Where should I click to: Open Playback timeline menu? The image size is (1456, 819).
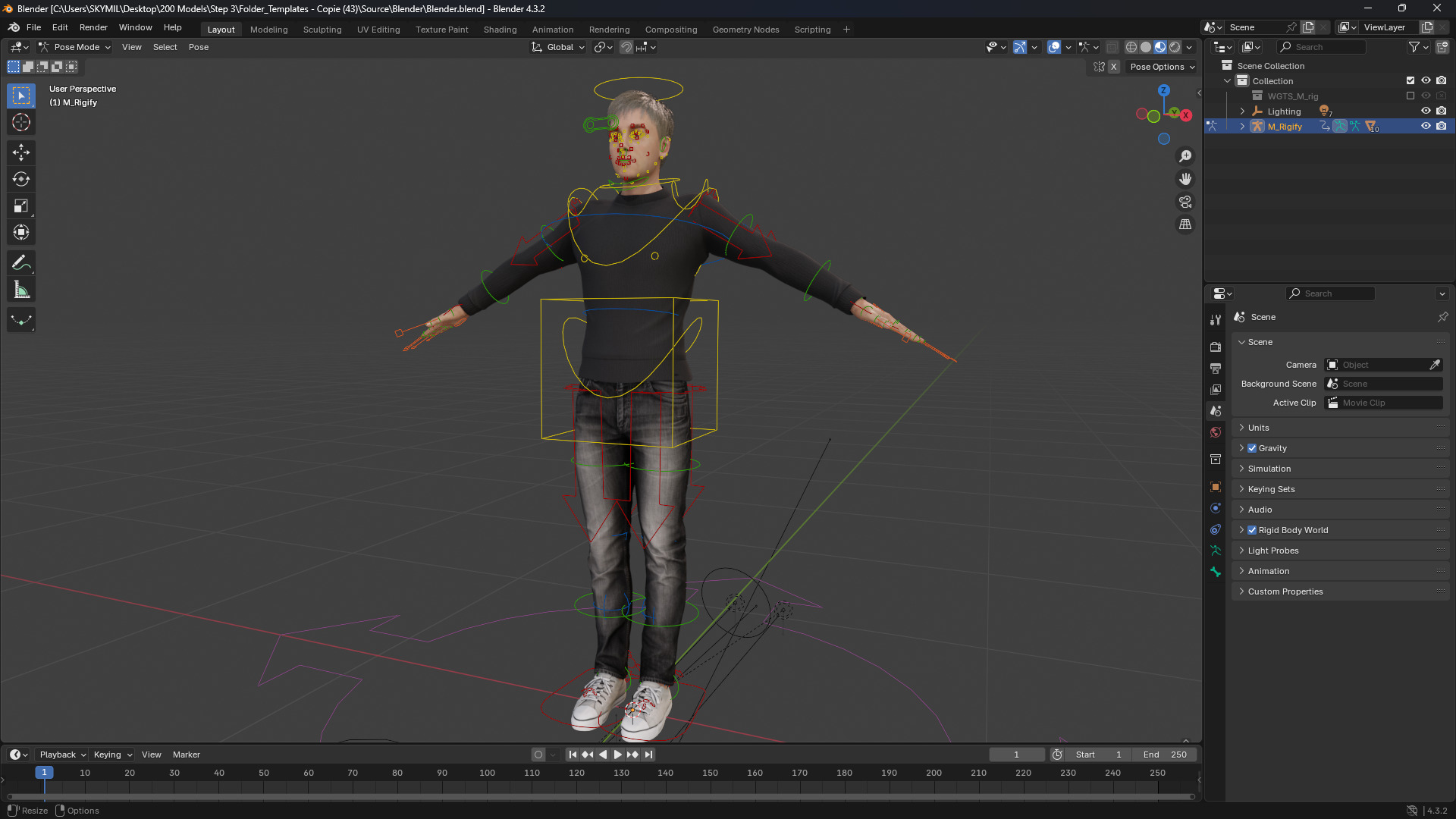tap(62, 755)
